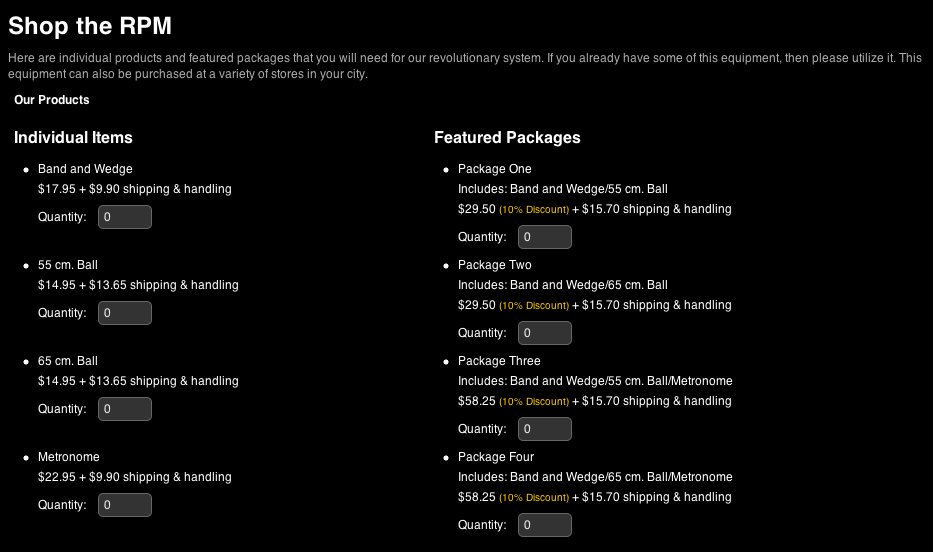The width and height of the screenshot is (933, 552).
Task: Click the 55 cm. Ball product name
Action: pos(68,265)
